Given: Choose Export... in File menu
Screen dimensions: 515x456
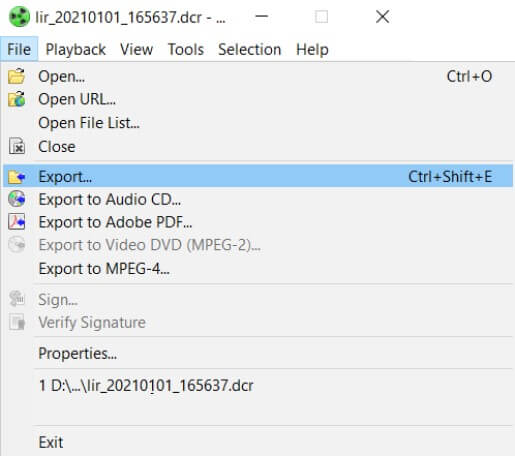Looking at the screenshot, I should tap(258, 176).
